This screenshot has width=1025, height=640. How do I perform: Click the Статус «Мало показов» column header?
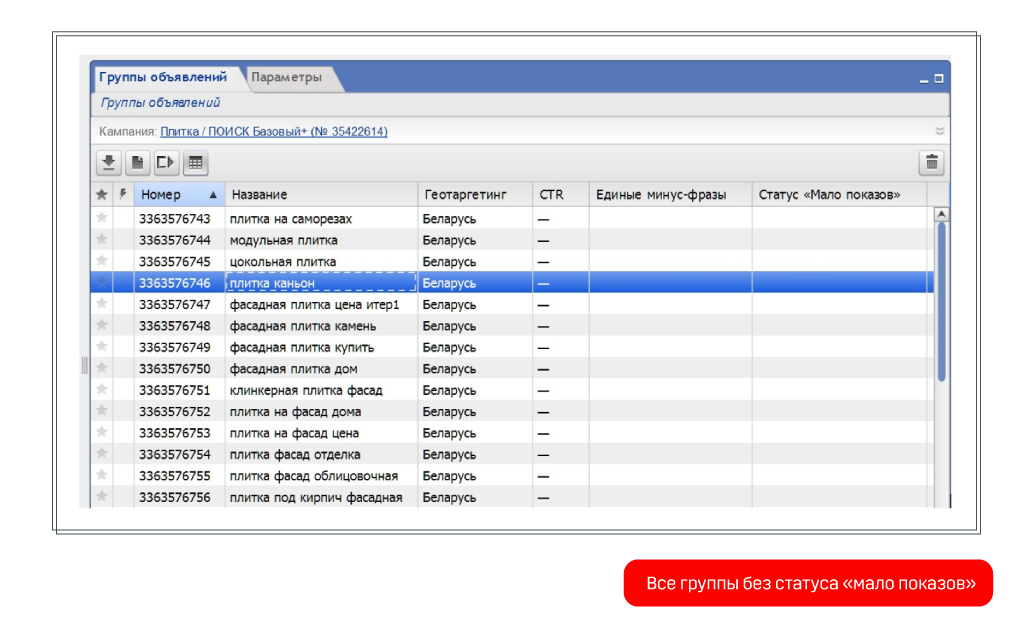pyautogui.click(x=838, y=195)
